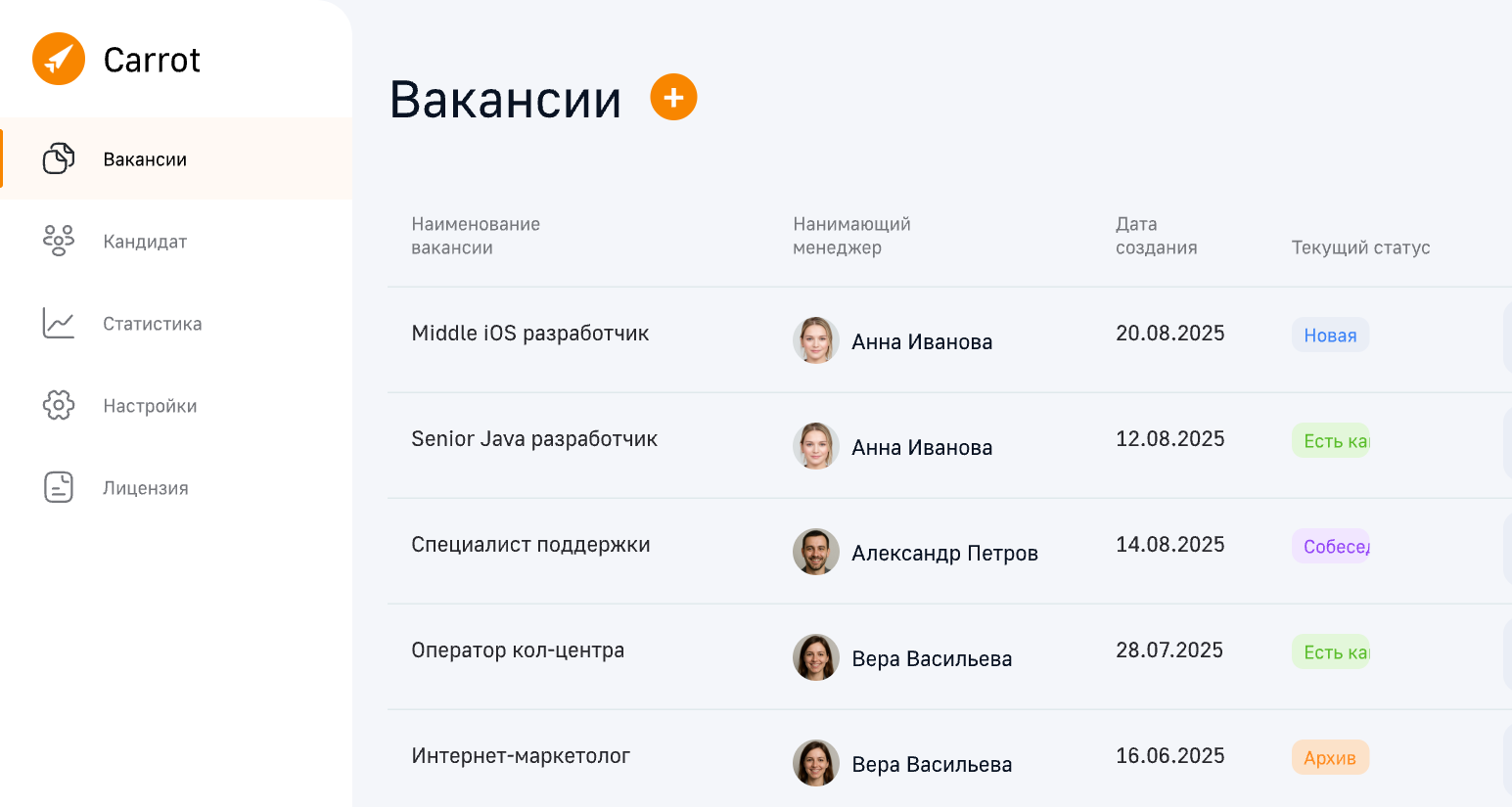Click Вера Васильева's avatar in Оператор кол-центра row
This screenshot has width=1512, height=807.
816,657
